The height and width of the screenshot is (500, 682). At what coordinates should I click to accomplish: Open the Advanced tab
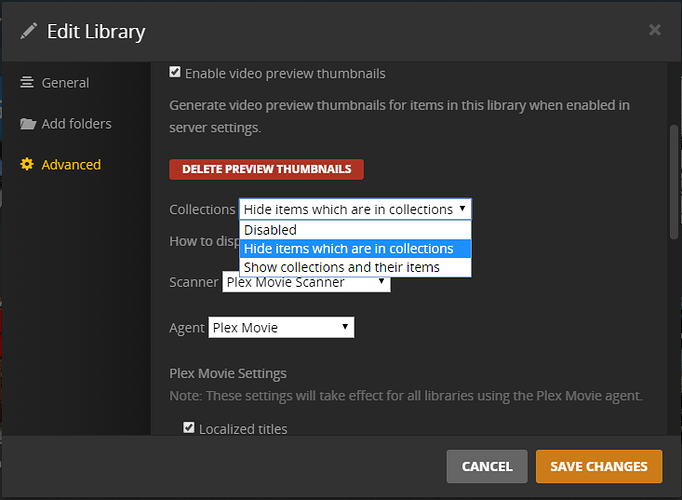71,165
